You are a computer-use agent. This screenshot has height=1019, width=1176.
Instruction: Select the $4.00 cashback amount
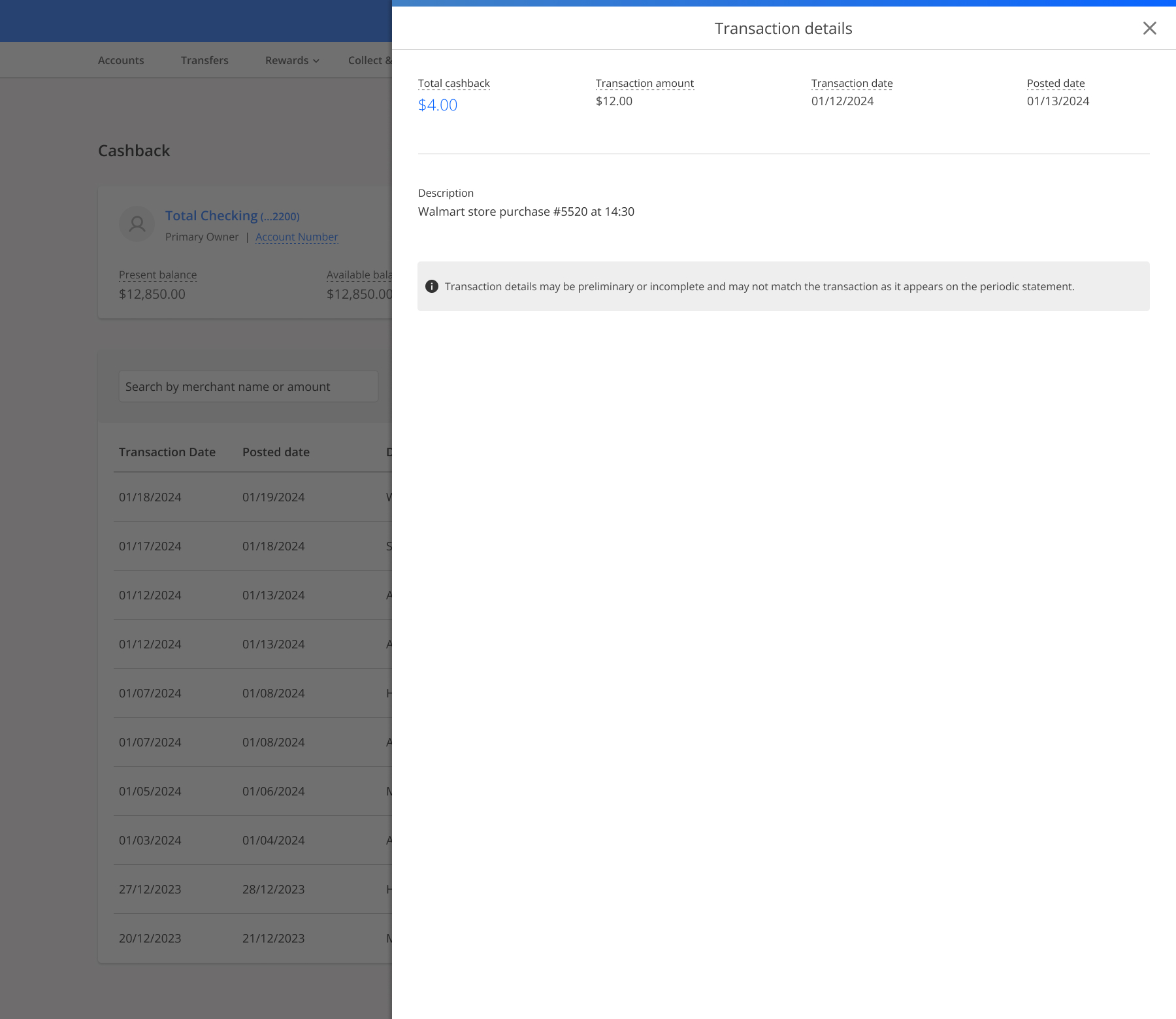[x=438, y=105]
